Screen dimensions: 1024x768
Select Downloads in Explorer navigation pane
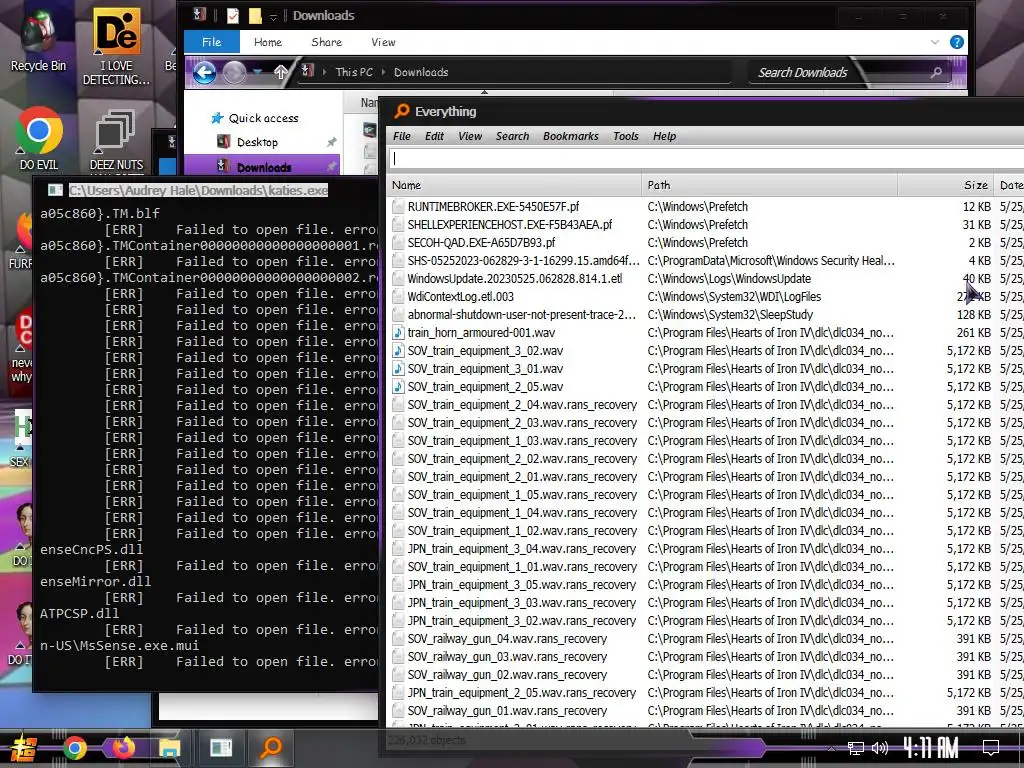(x=263, y=167)
